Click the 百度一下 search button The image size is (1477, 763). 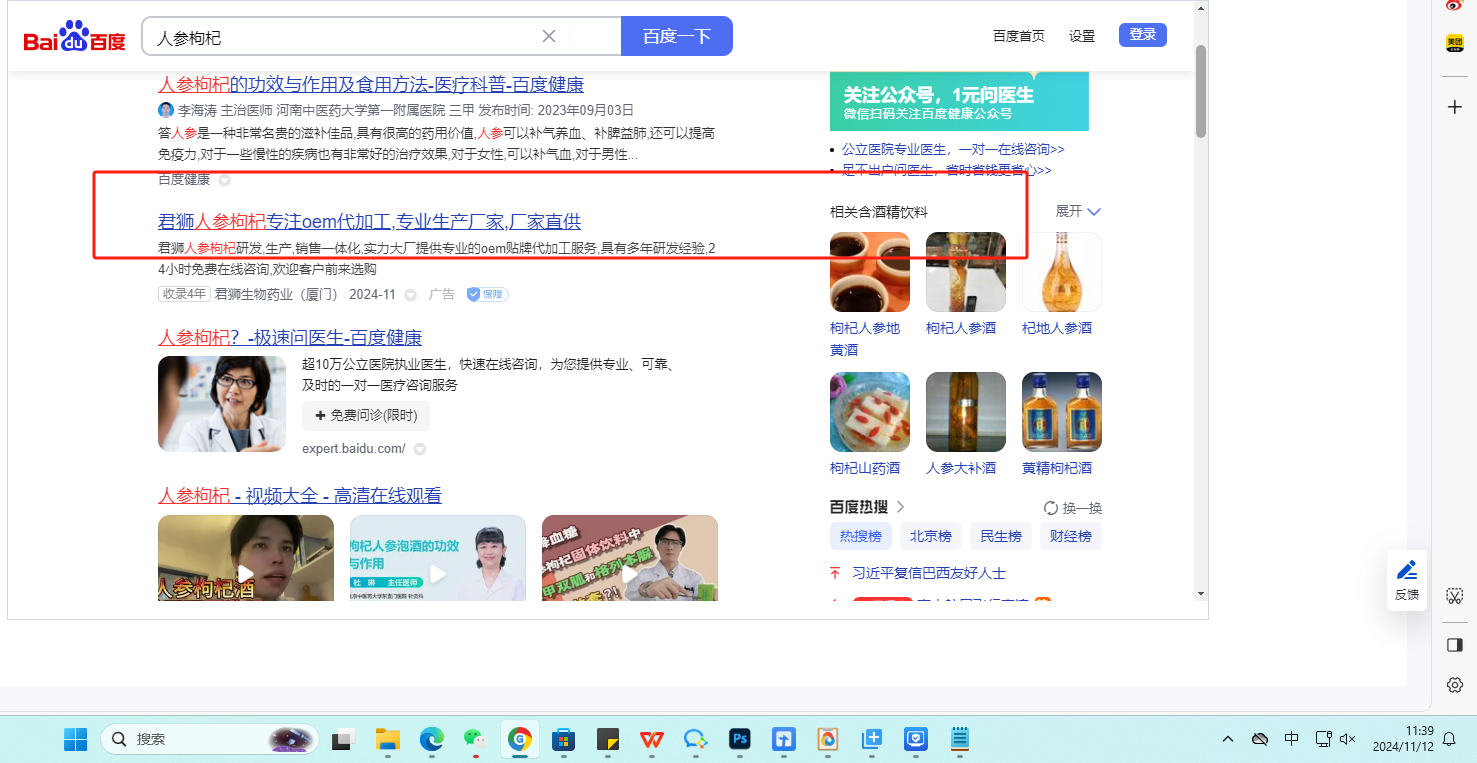[x=677, y=36]
